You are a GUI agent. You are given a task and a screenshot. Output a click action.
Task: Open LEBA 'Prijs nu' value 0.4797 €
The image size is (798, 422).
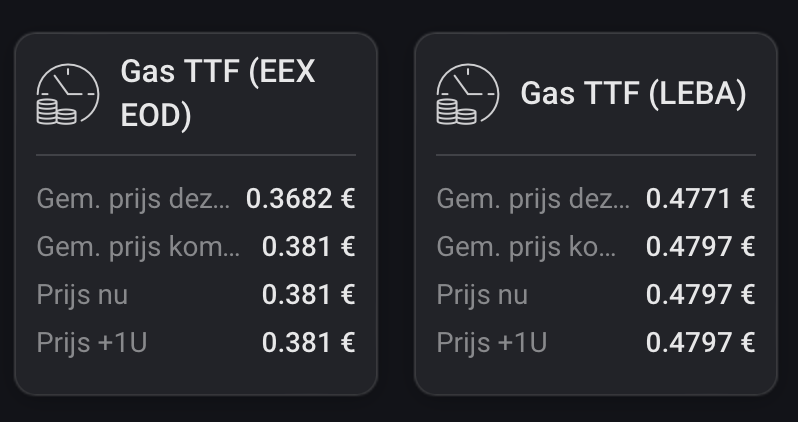[700, 295]
